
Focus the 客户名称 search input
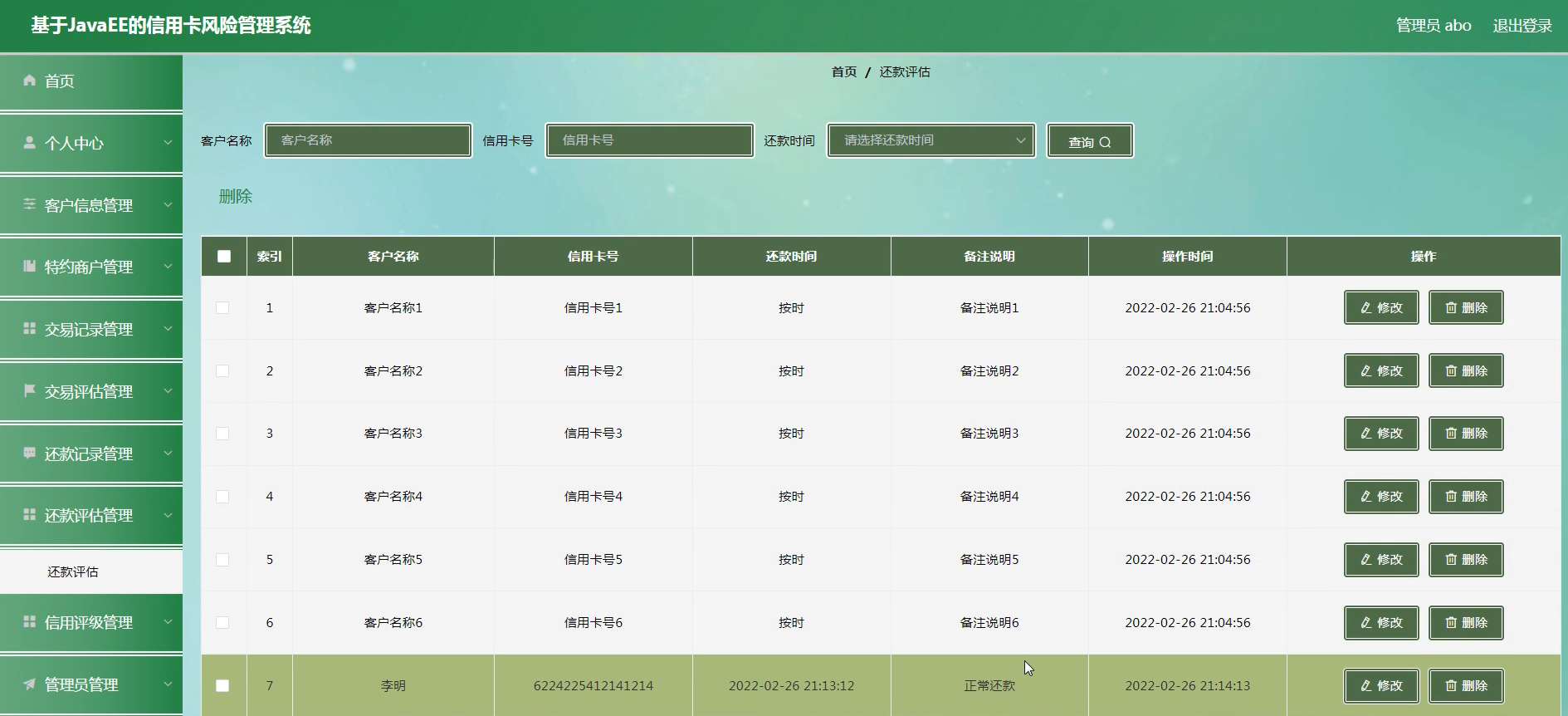(x=369, y=140)
